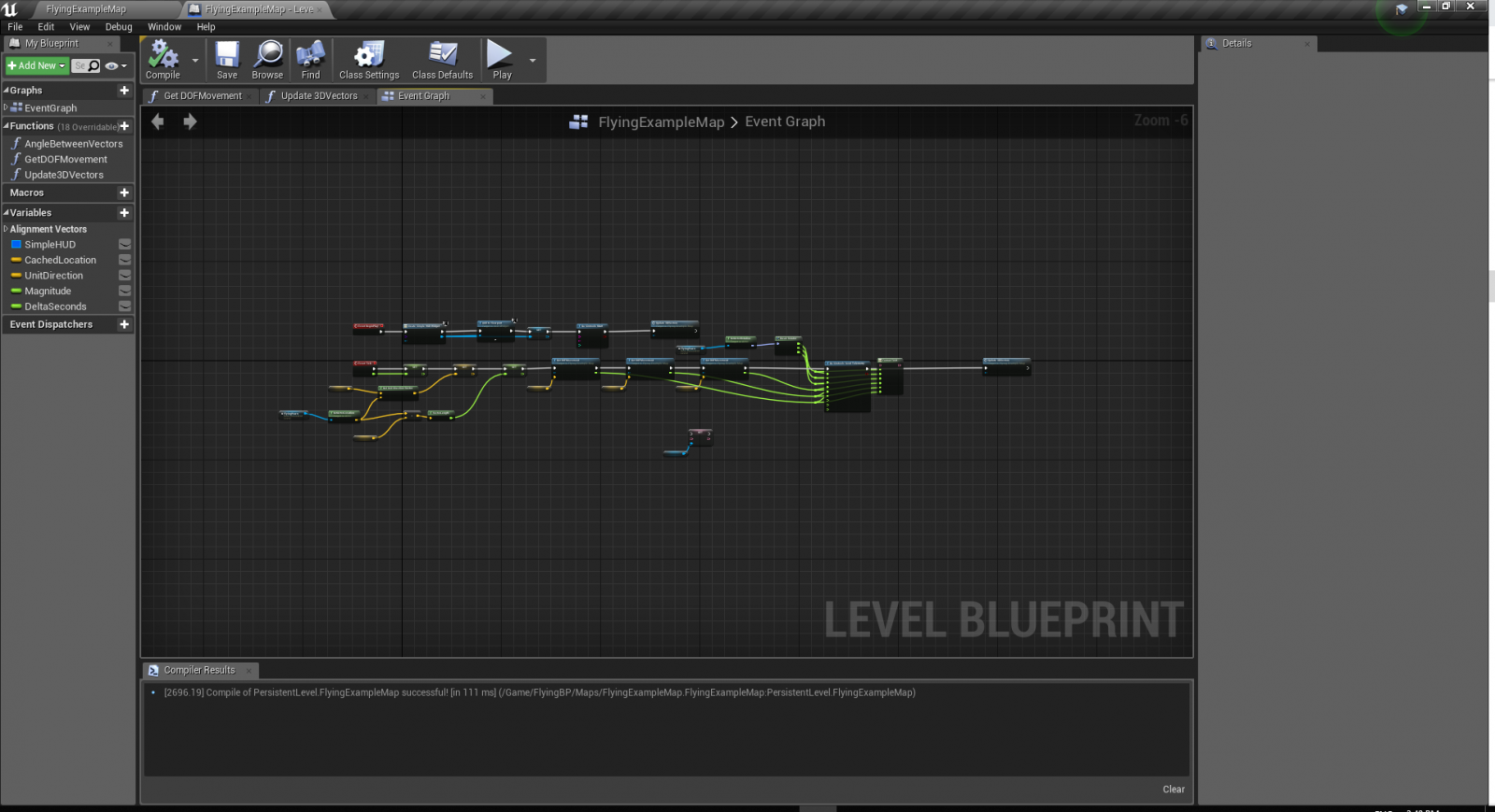This screenshot has height=812, width=1495.
Task: Open the Debug menu
Action: point(119,27)
